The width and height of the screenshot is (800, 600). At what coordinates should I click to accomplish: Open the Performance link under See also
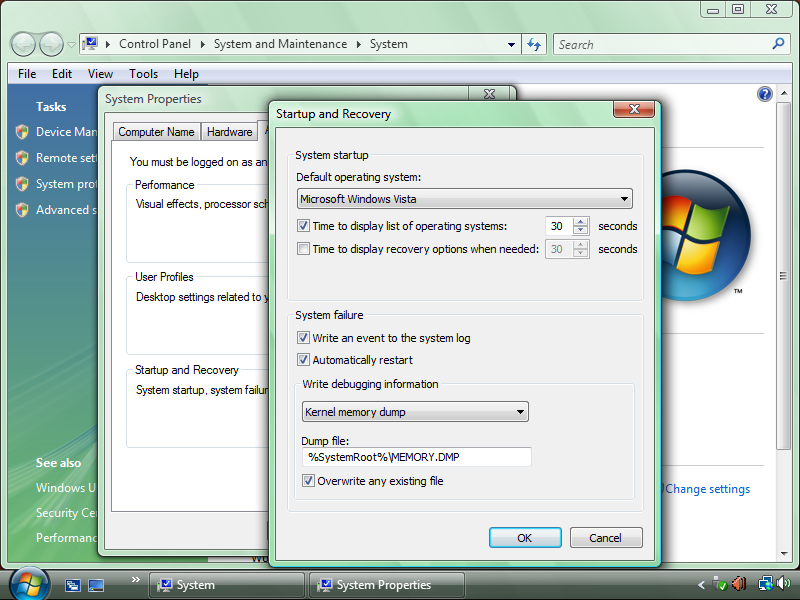(66, 538)
